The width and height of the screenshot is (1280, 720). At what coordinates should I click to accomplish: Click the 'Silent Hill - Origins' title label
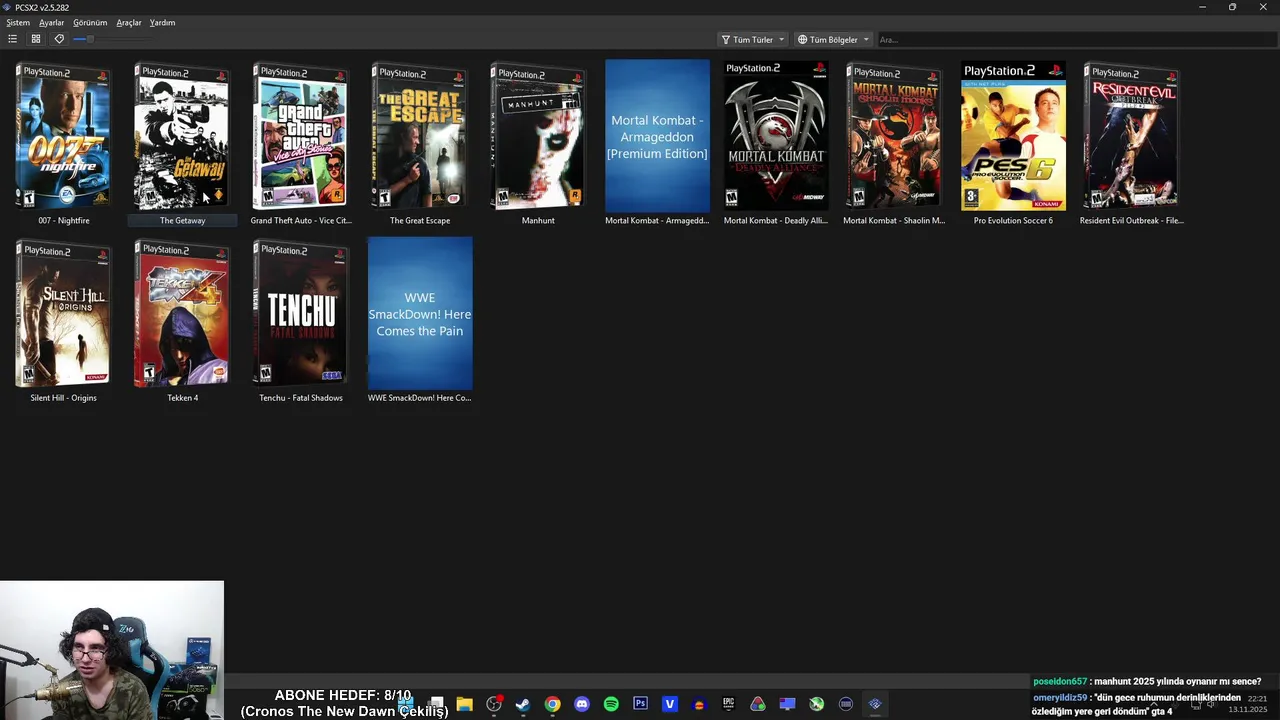pos(63,398)
